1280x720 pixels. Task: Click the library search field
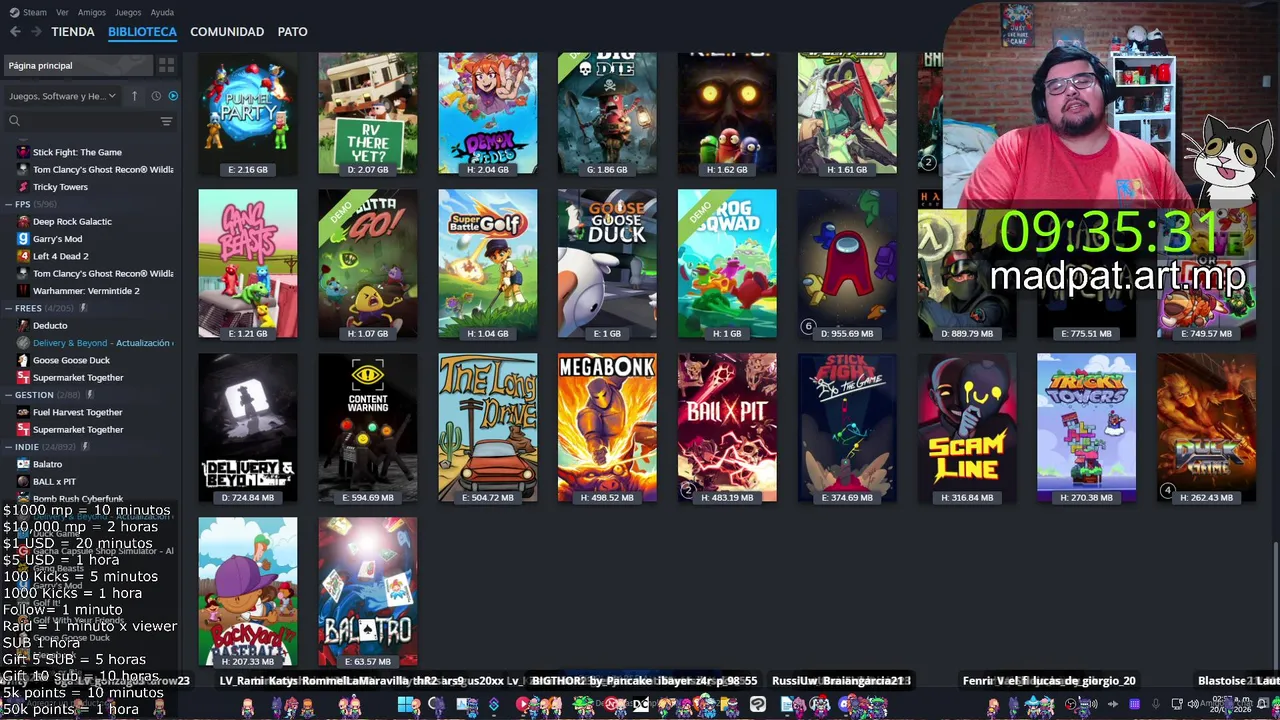pyautogui.click(x=82, y=121)
